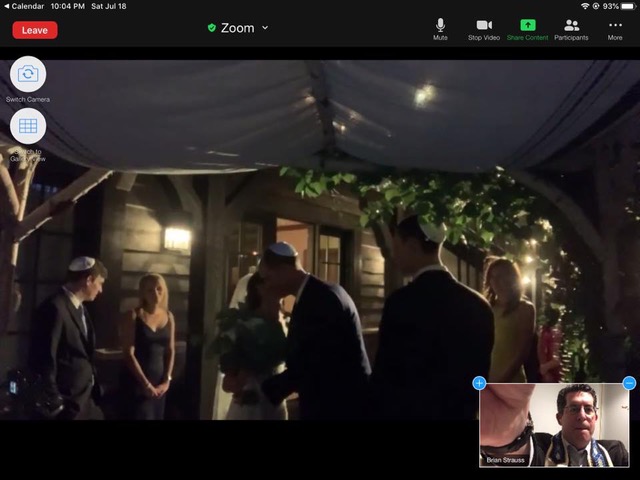Tap the Brian Strauss name label

coord(505,460)
